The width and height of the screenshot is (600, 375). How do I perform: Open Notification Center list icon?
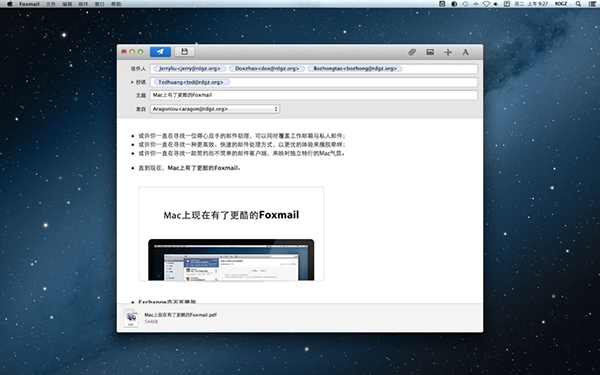592,4
